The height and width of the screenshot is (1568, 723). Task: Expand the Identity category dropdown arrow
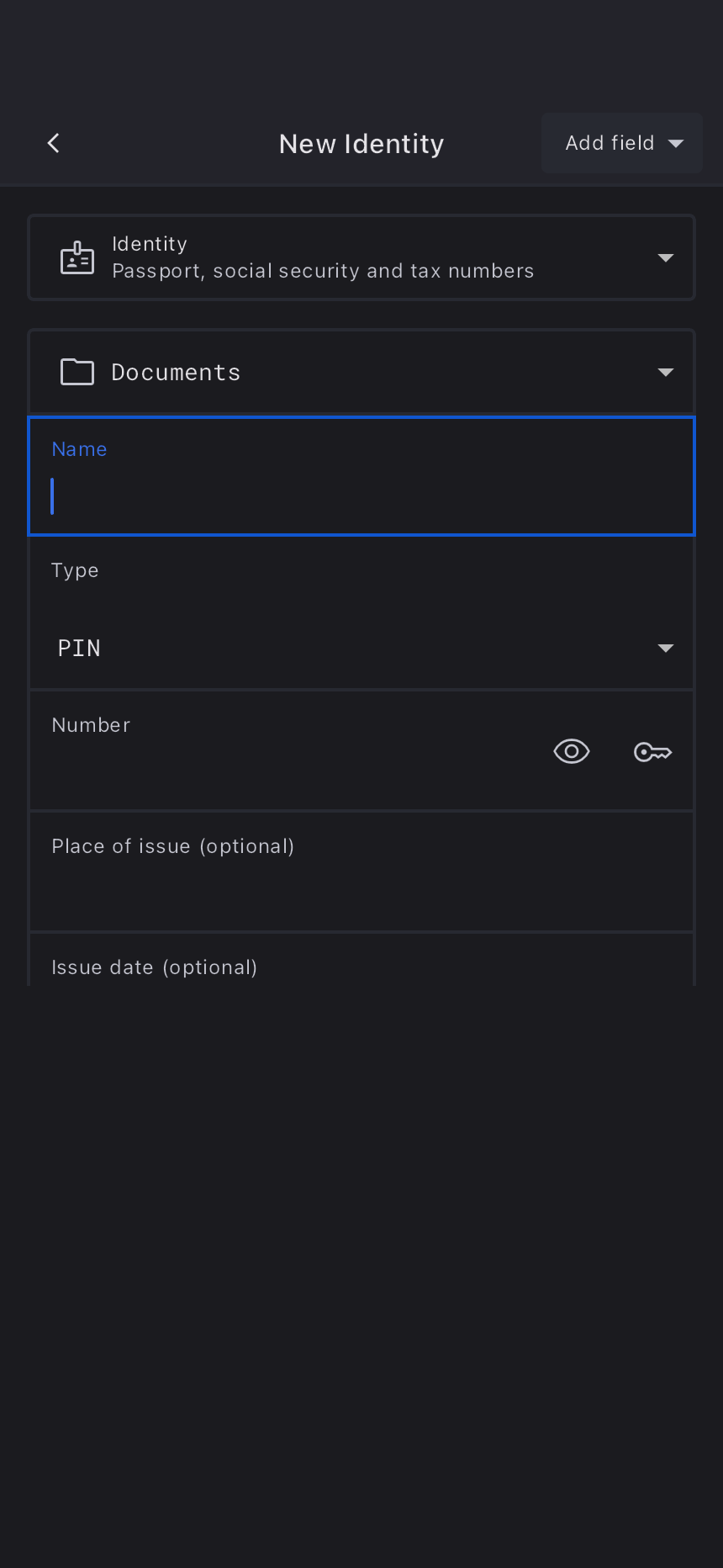tap(666, 258)
